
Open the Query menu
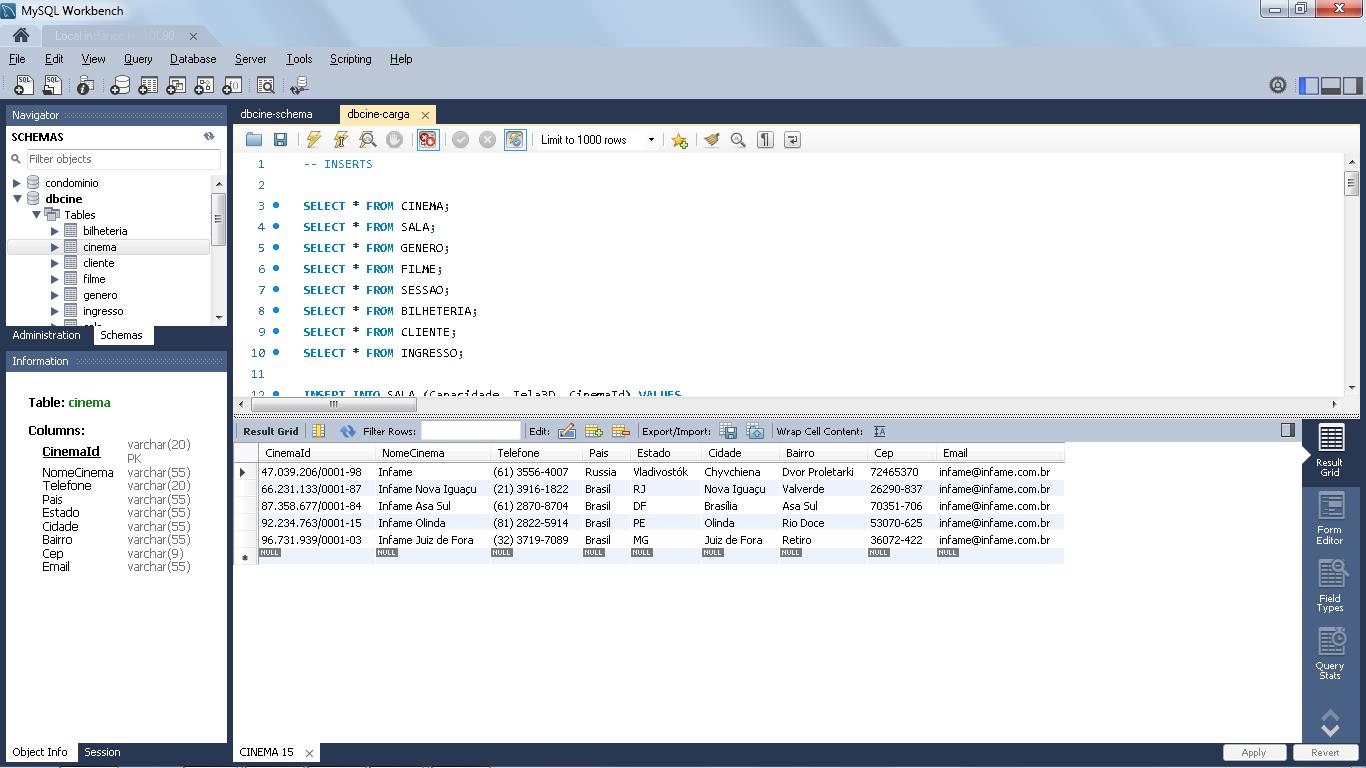pyautogui.click(x=138, y=59)
